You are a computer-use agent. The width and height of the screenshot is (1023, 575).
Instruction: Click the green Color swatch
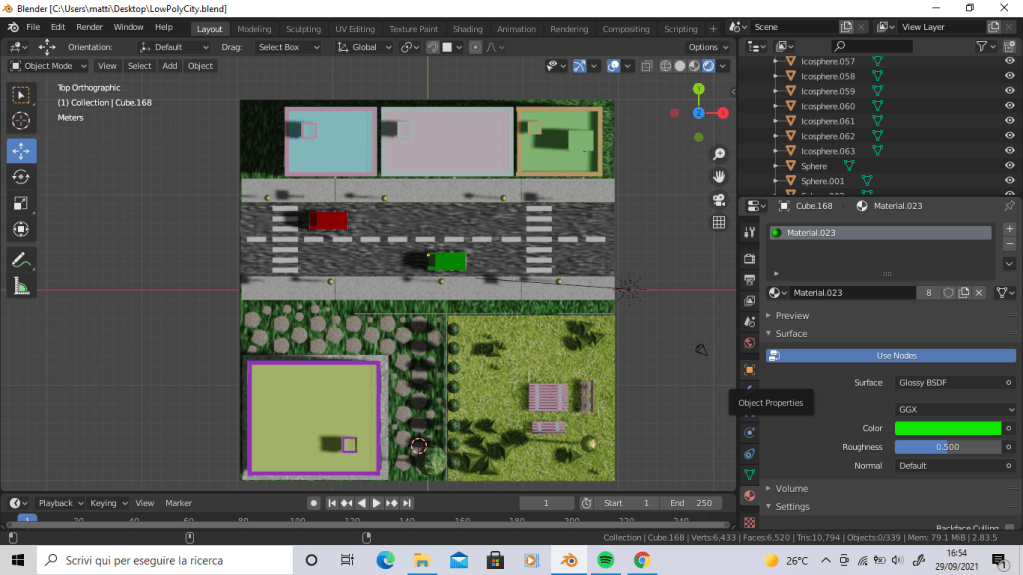point(947,428)
